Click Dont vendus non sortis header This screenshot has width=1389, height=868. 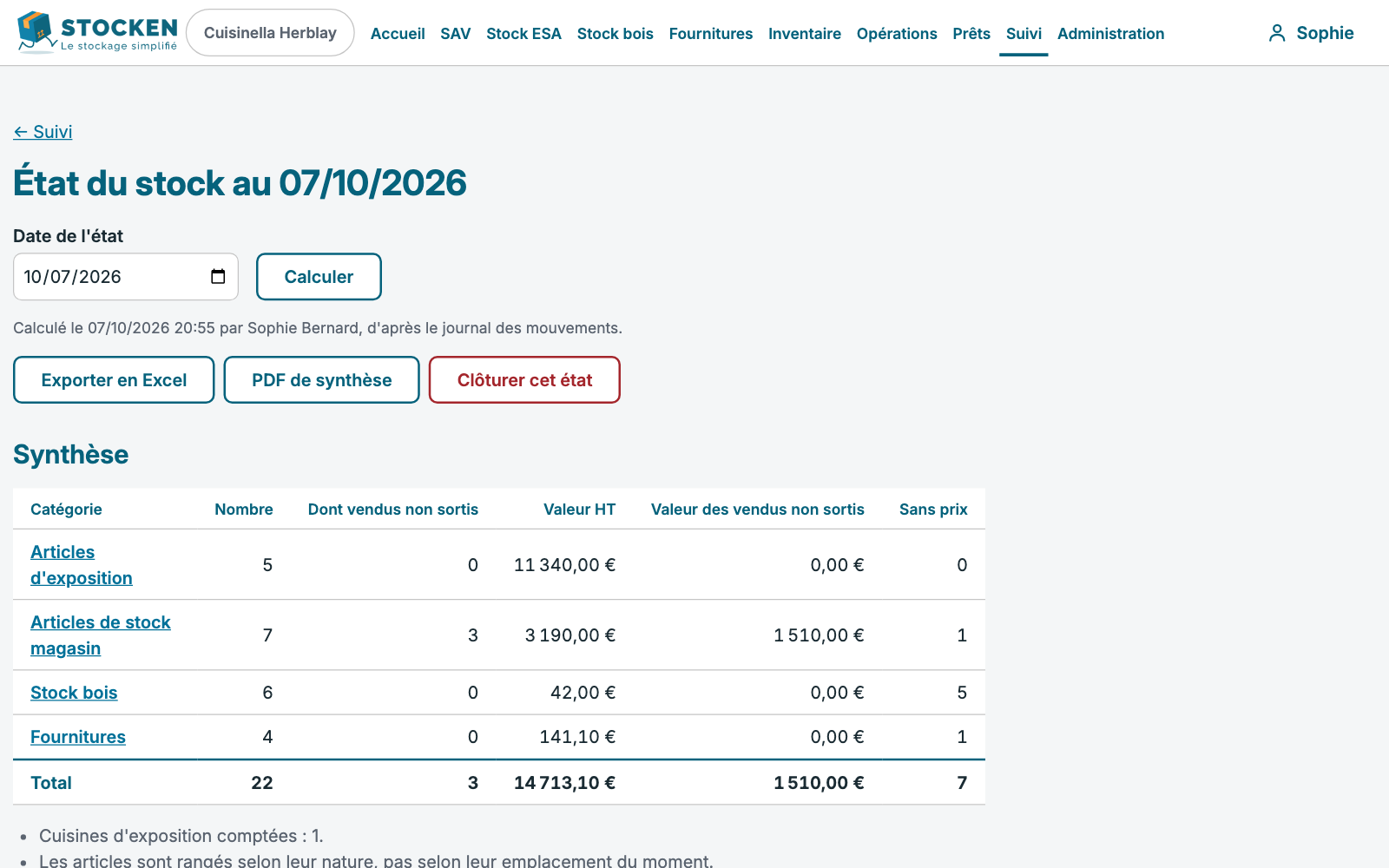(x=393, y=510)
